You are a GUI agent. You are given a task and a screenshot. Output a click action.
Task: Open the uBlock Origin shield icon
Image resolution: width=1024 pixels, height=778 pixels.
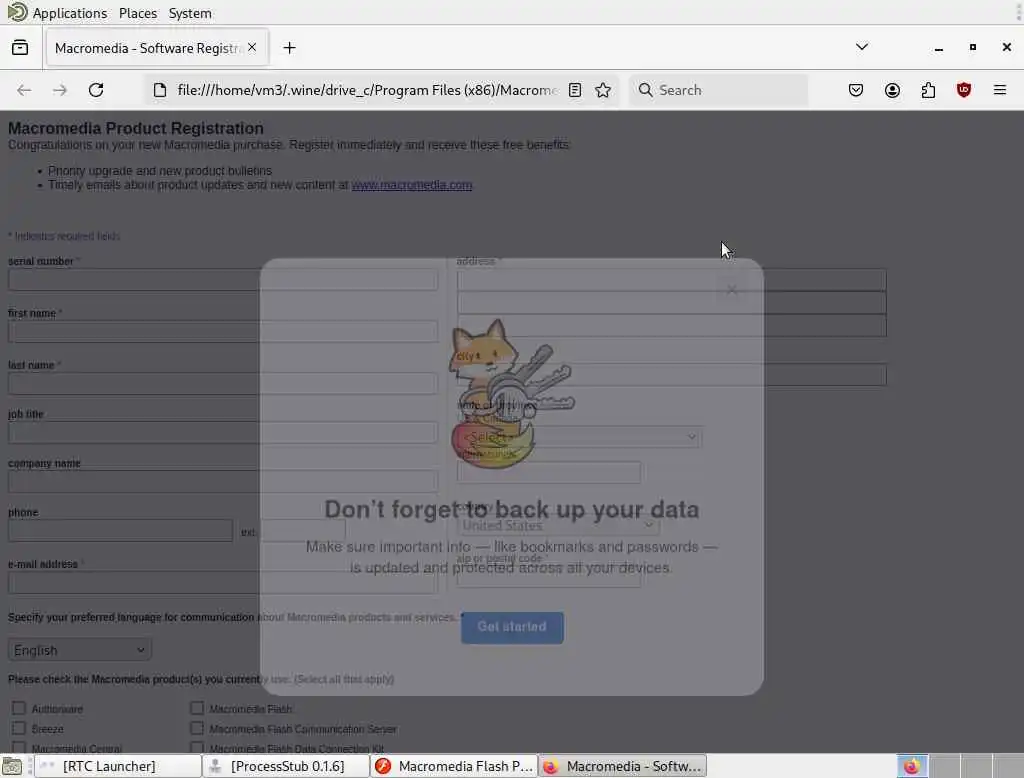964,90
